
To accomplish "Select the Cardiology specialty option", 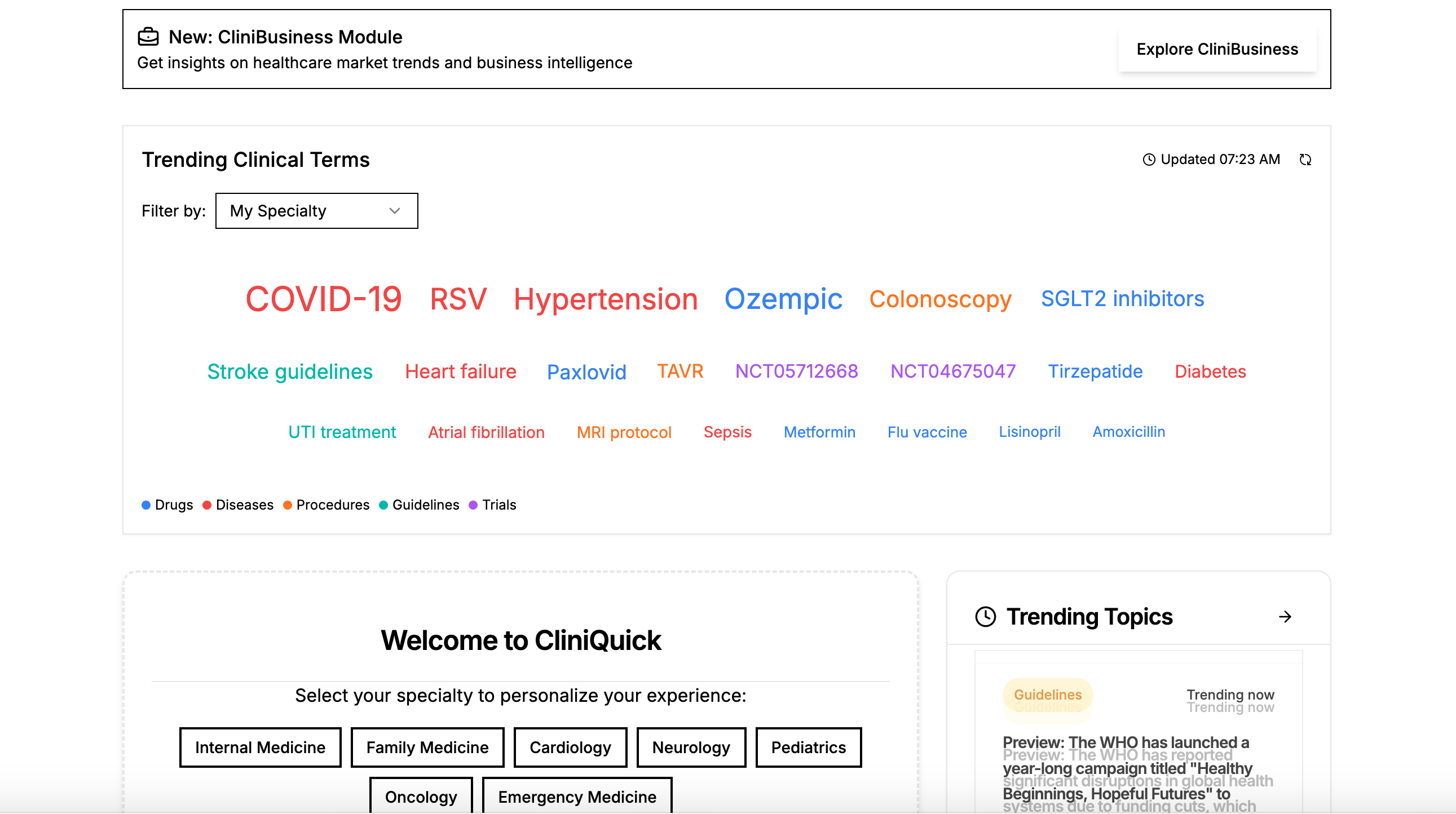I will click(x=570, y=747).
